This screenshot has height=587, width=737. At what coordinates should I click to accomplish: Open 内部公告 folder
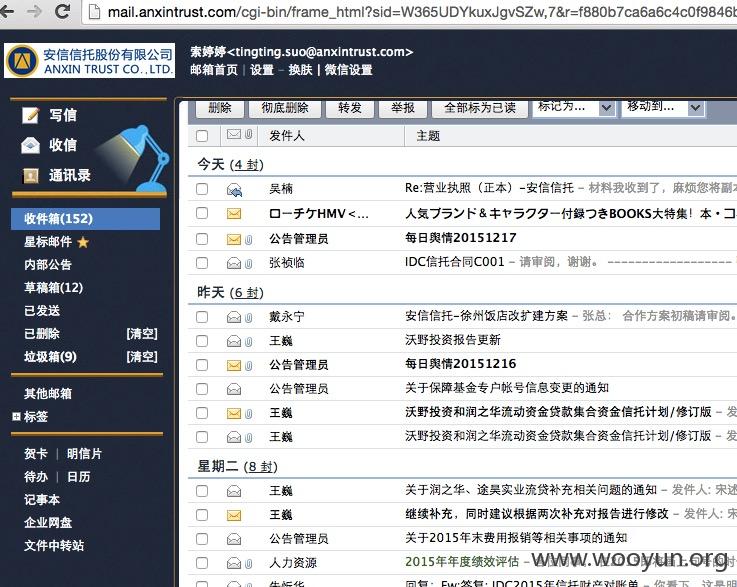(x=48, y=265)
